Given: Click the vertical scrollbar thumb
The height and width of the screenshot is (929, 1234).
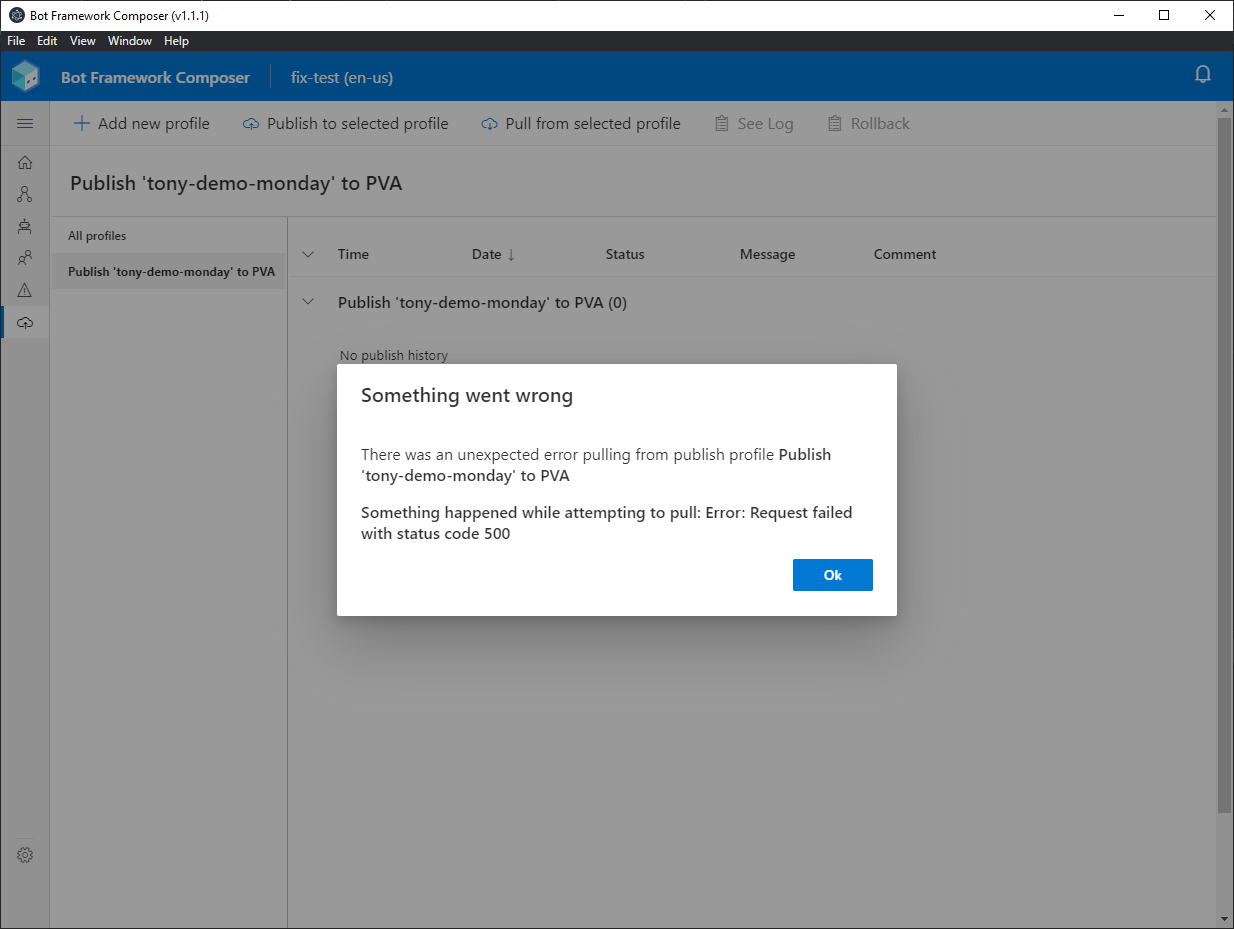Looking at the screenshot, I should (x=1225, y=463).
